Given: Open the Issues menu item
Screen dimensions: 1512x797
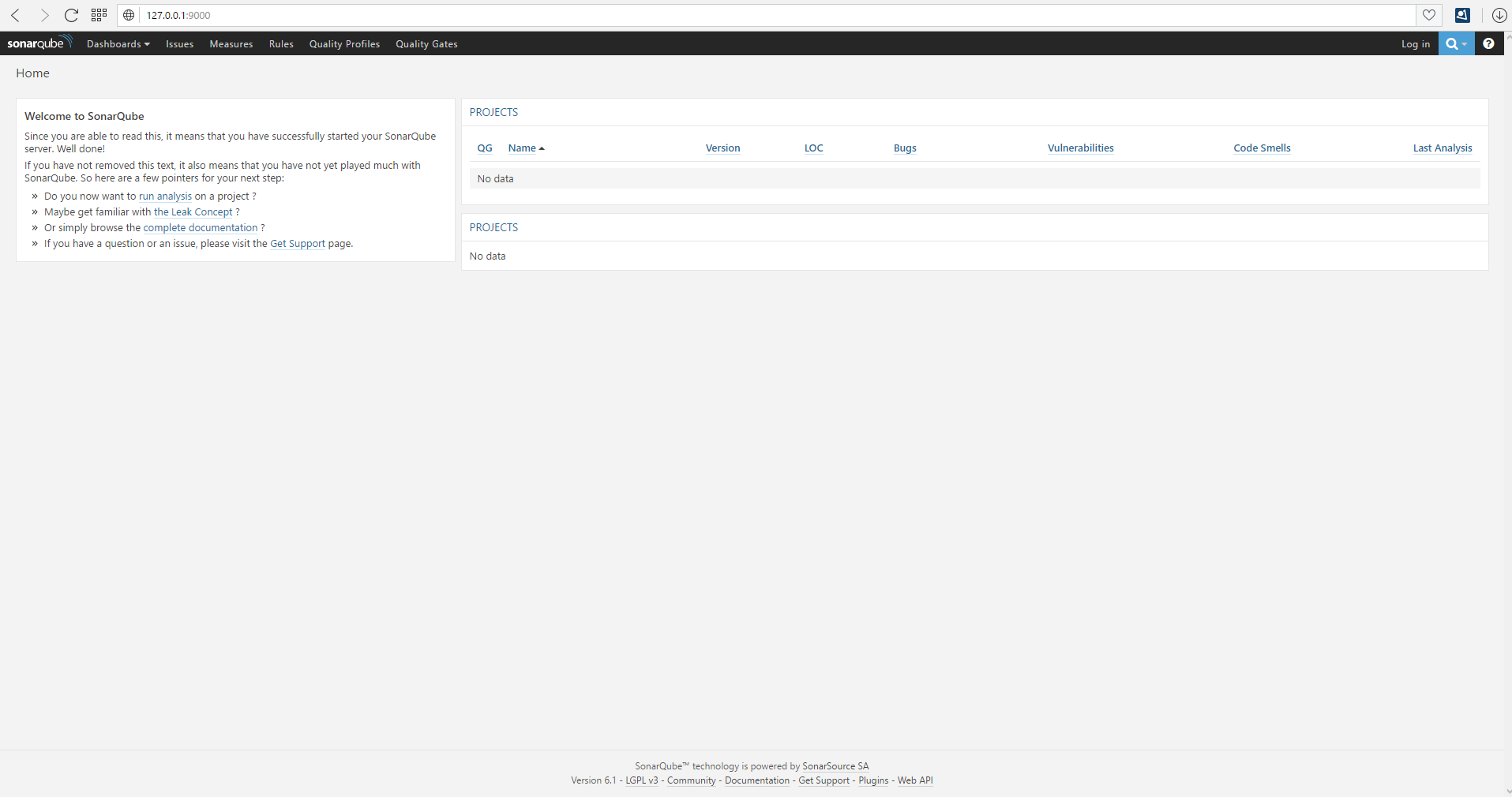Looking at the screenshot, I should pos(179,44).
